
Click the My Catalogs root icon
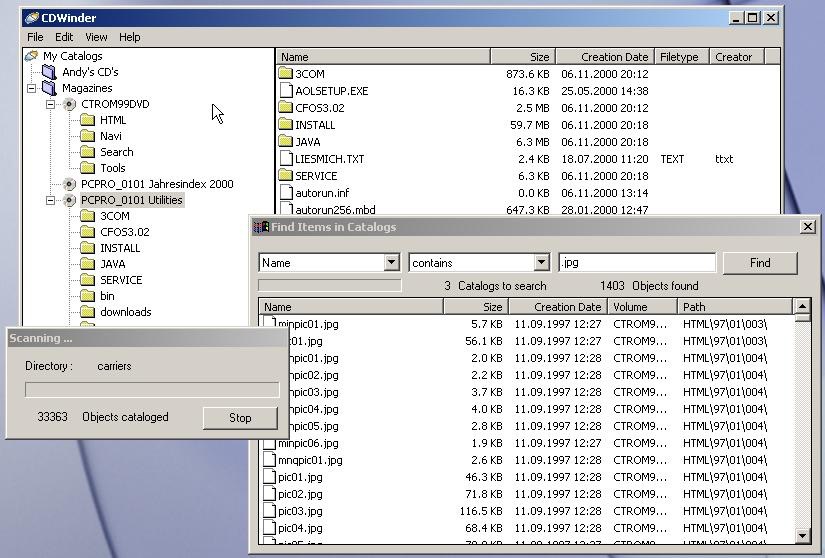(x=32, y=56)
